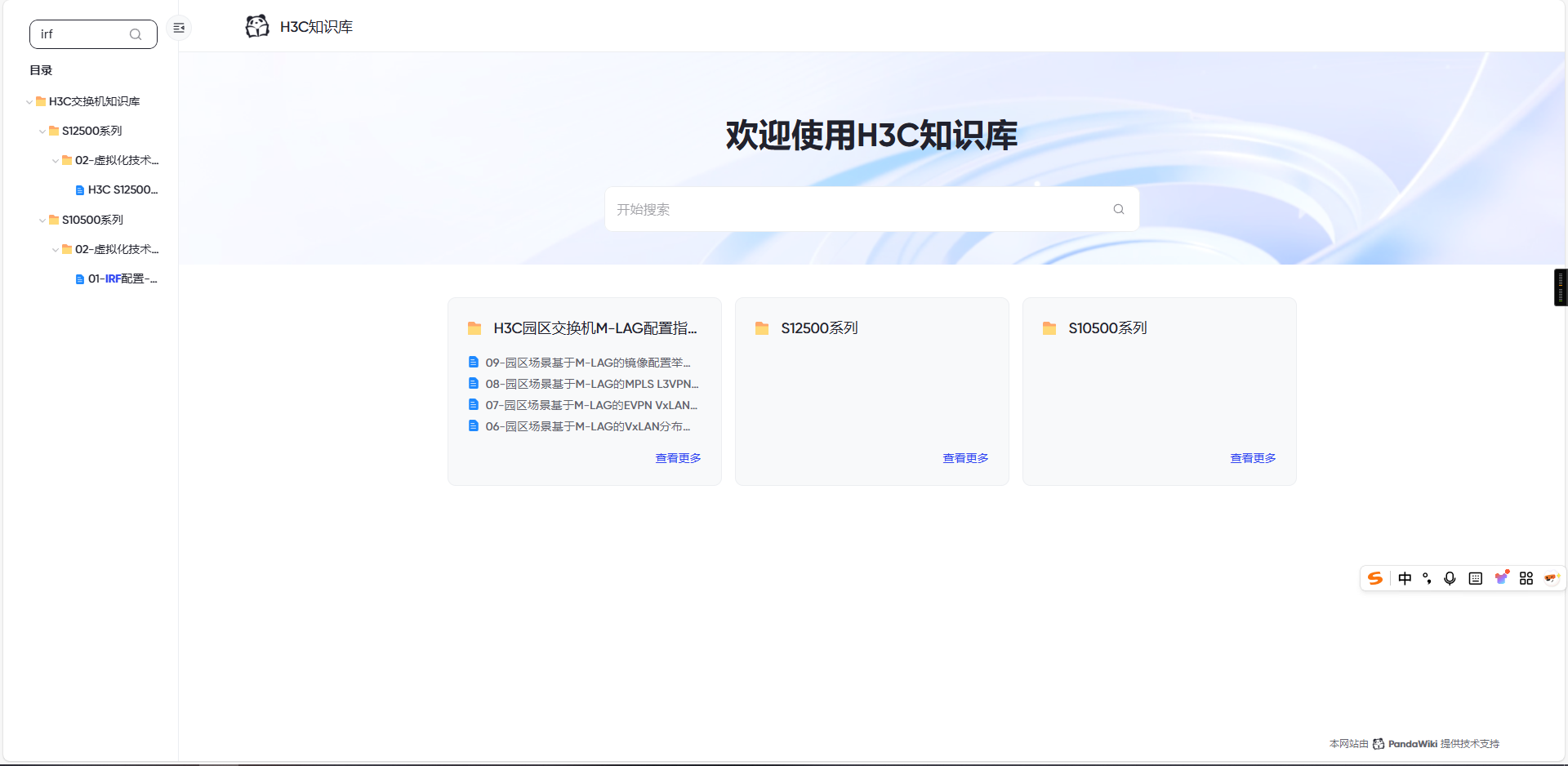Open skin shop shirt icon on IME bar
The width and height of the screenshot is (1568, 766).
(1501, 577)
